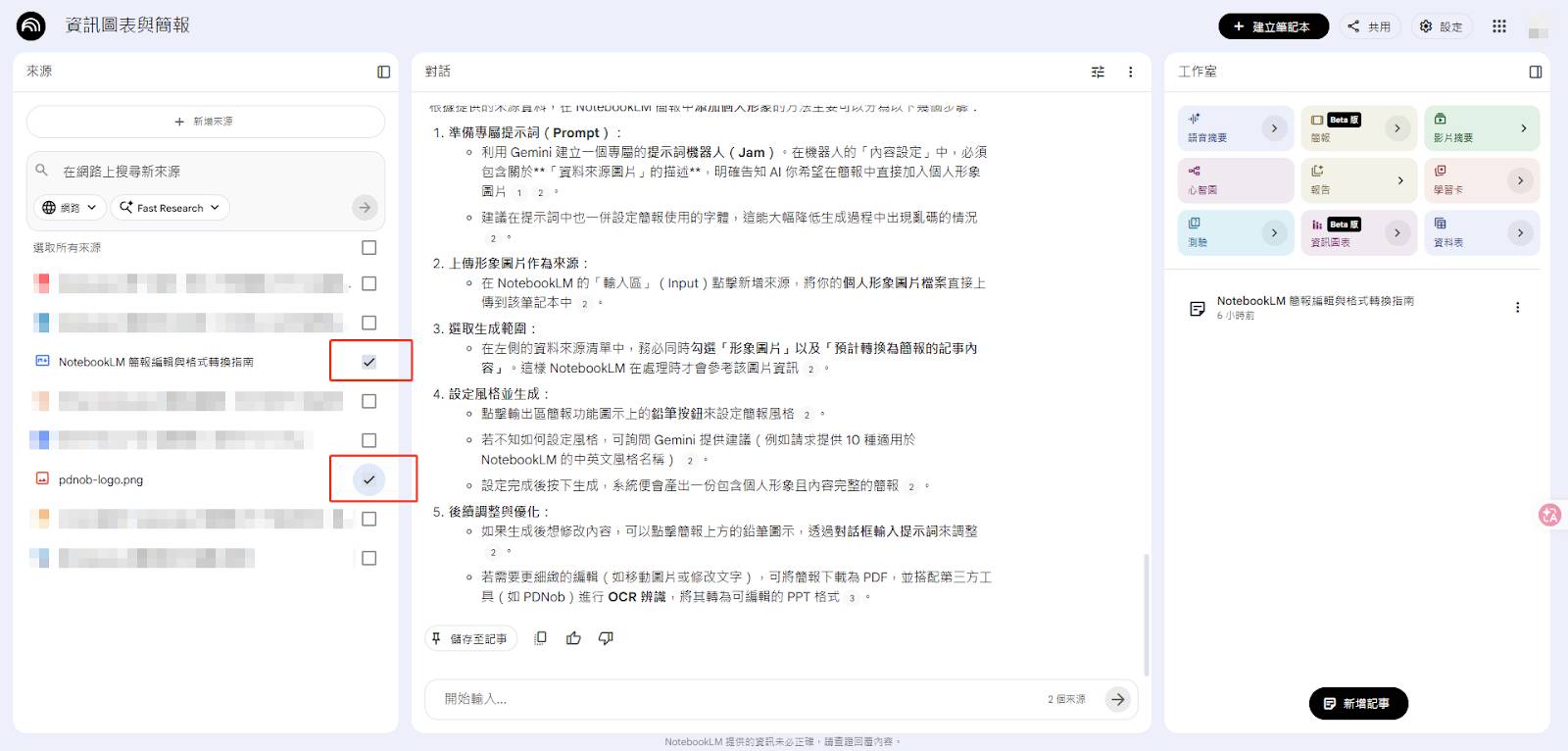Open the 對話 panel more options menu
The width and height of the screenshot is (1568, 751).
tap(1130, 72)
